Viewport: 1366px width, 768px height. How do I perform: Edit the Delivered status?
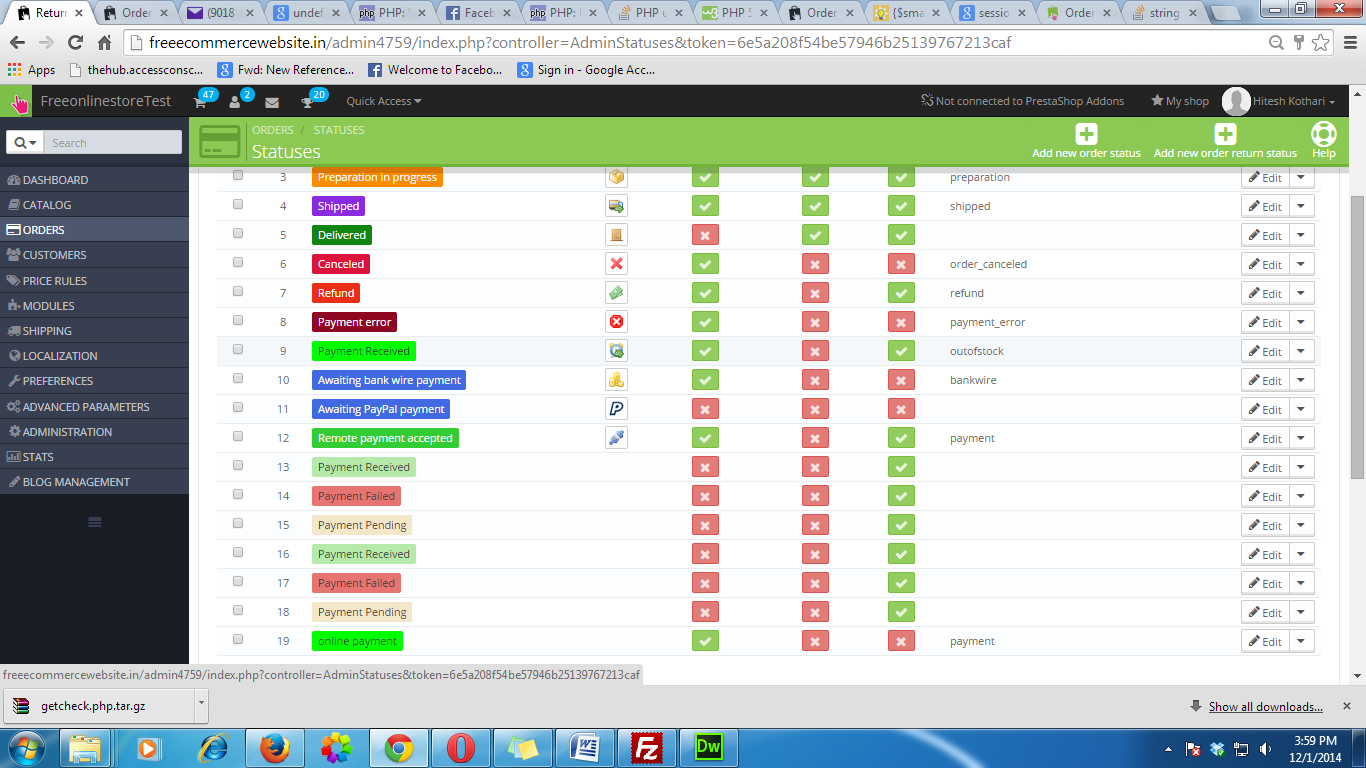point(1265,235)
